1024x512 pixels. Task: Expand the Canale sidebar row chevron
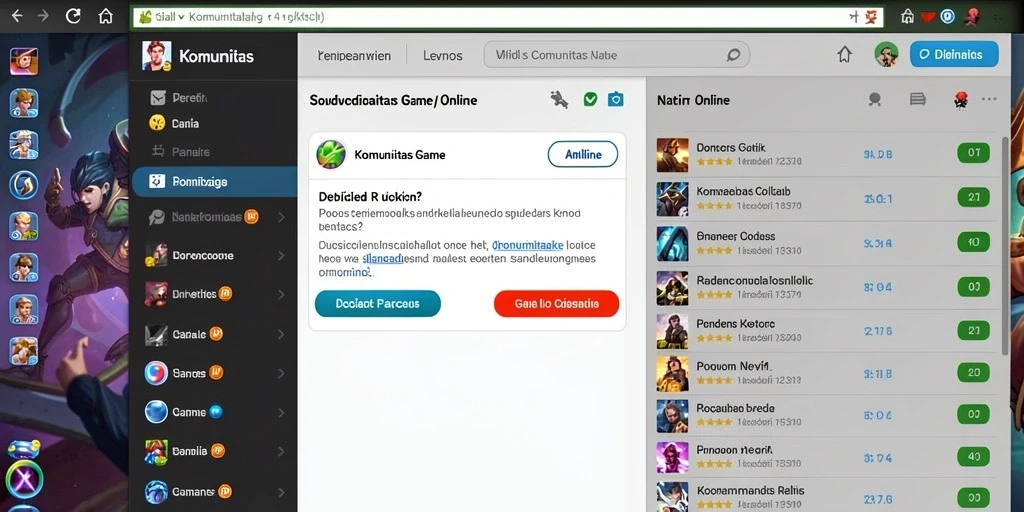point(281,334)
